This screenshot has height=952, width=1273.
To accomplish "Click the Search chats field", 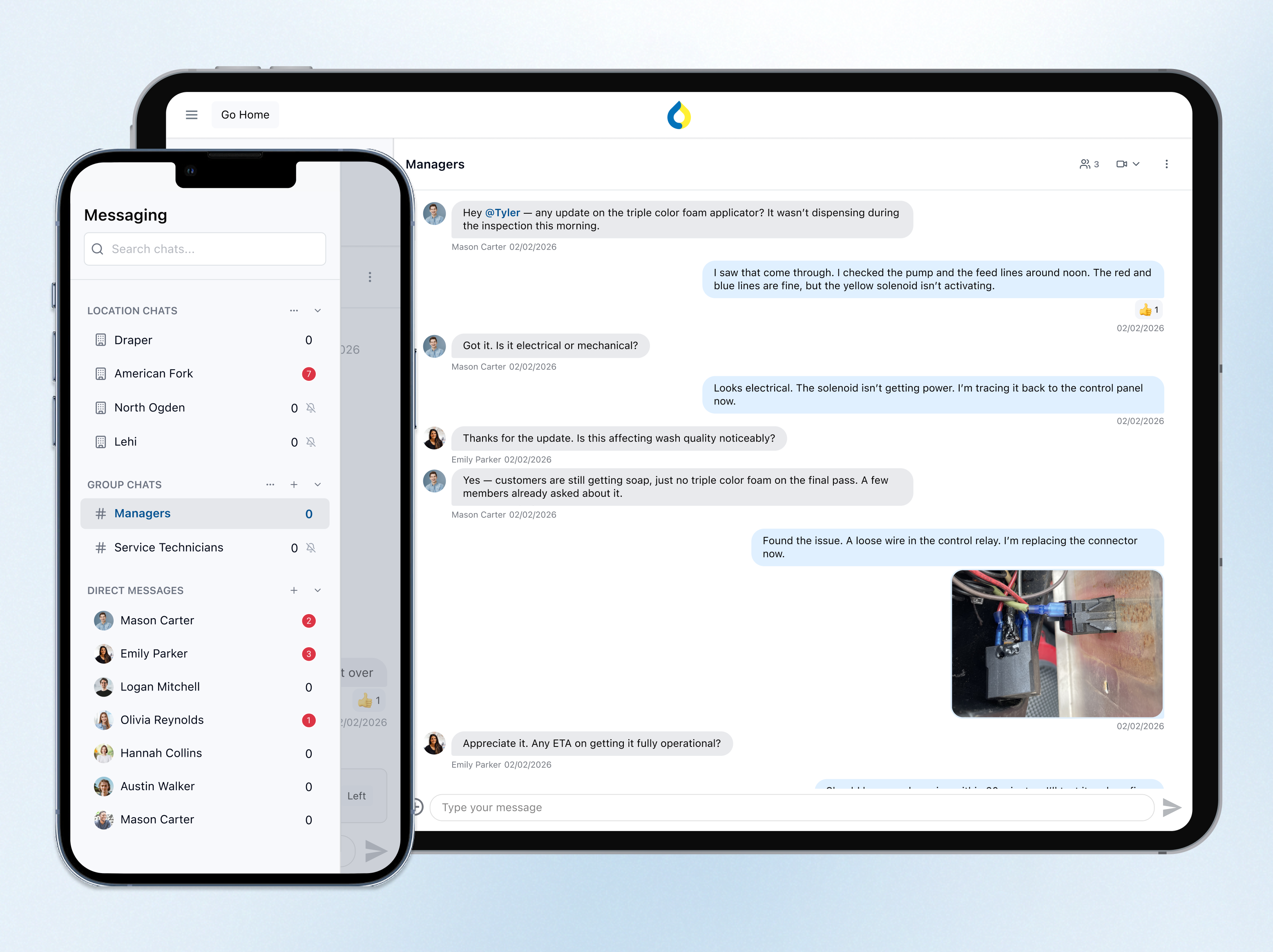I will coord(205,249).
